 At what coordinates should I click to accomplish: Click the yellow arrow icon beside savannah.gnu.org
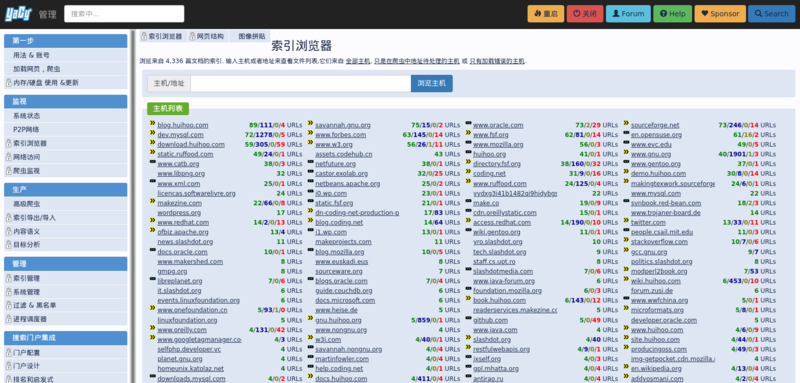(x=310, y=123)
